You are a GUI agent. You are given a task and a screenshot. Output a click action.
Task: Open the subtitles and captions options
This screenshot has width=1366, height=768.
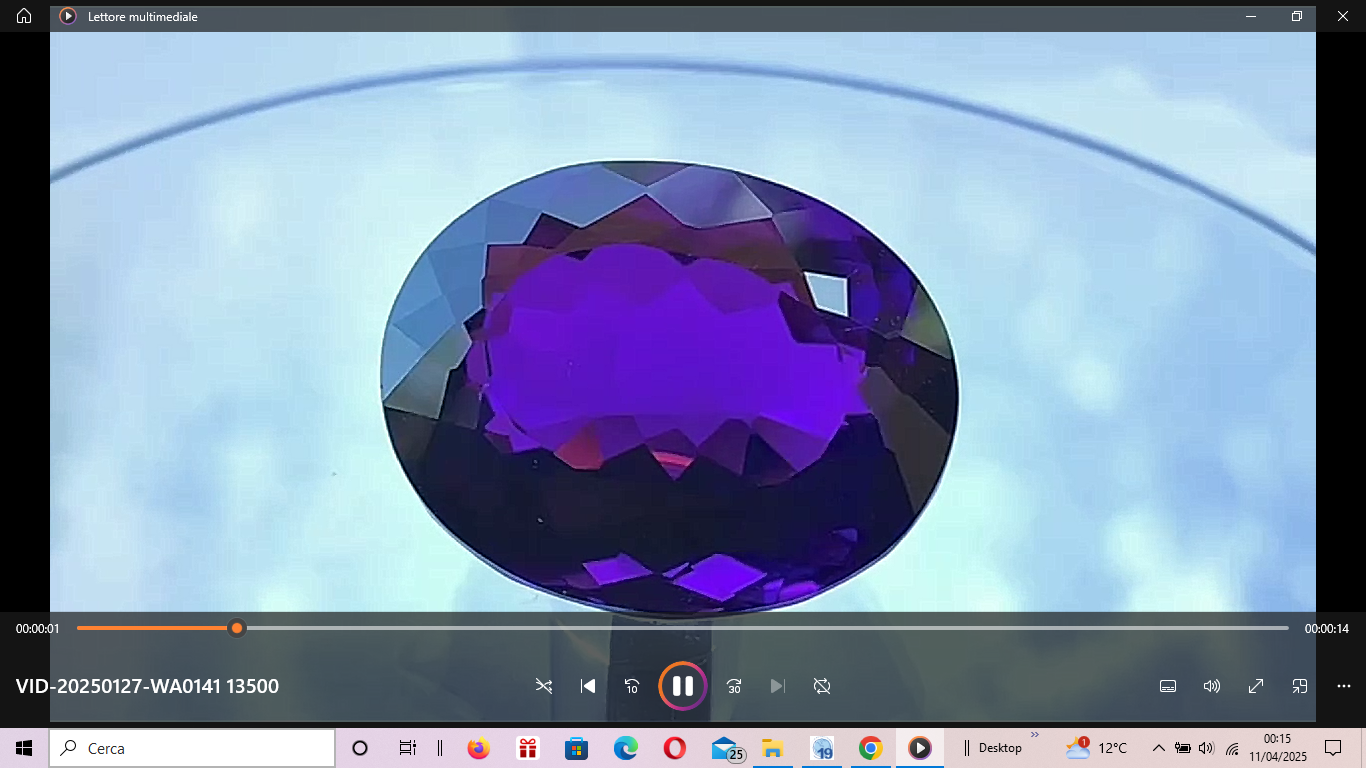[x=1167, y=686]
